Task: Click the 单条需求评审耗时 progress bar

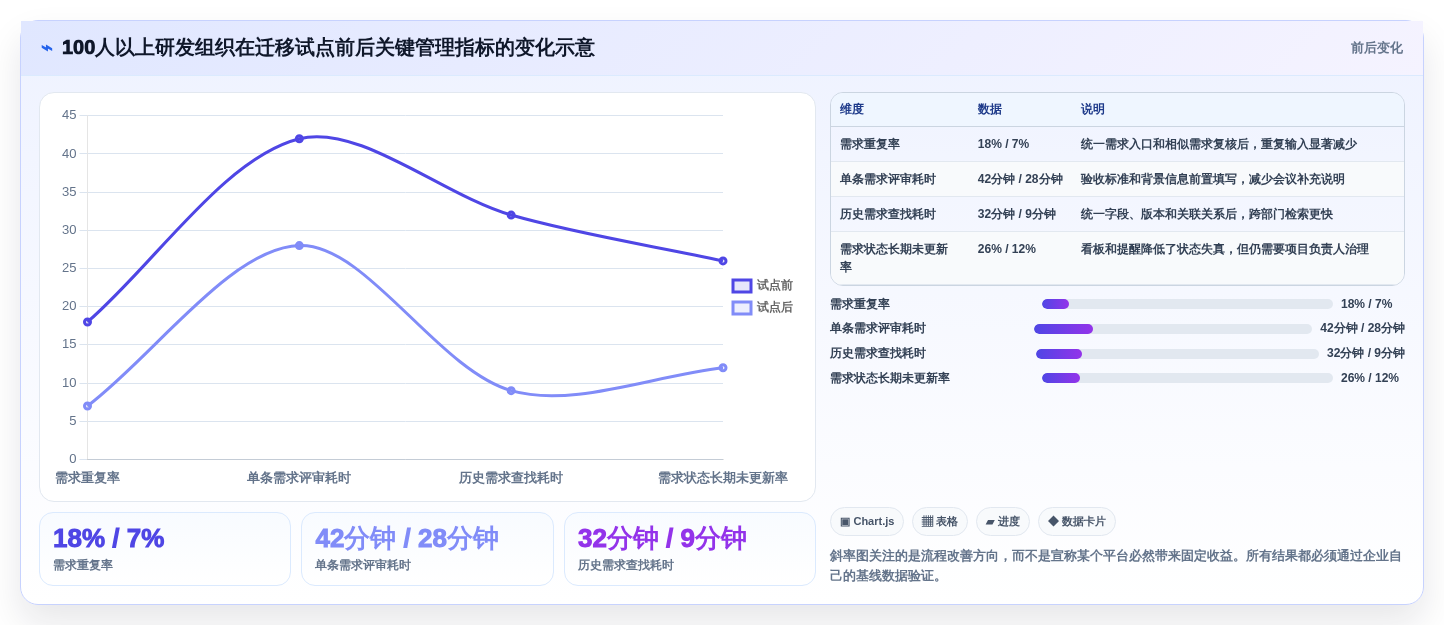Action: coord(1173,329)
